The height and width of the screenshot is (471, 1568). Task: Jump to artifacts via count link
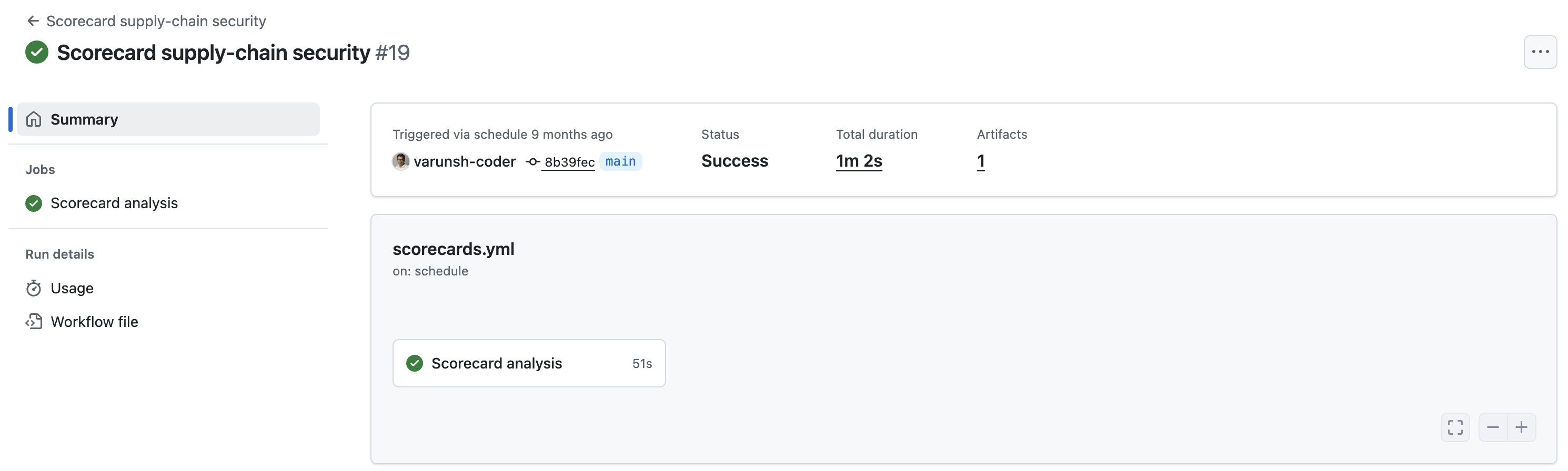point(980,161)
